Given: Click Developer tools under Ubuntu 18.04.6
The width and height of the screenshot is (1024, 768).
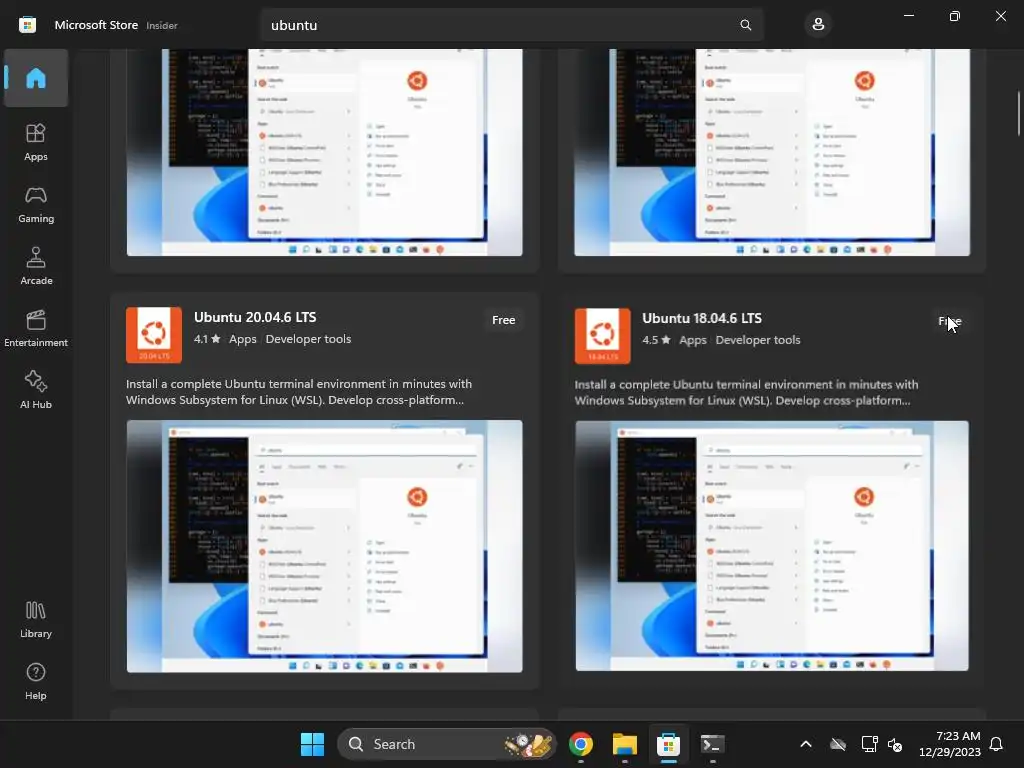Looking at the screenshot, I should [x=758, y=340].
